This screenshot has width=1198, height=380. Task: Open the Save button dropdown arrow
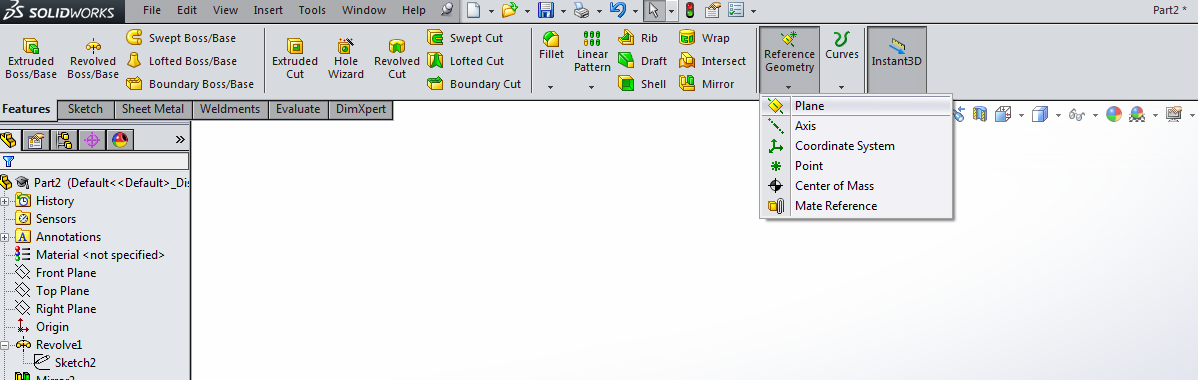(x=563, y=11)
